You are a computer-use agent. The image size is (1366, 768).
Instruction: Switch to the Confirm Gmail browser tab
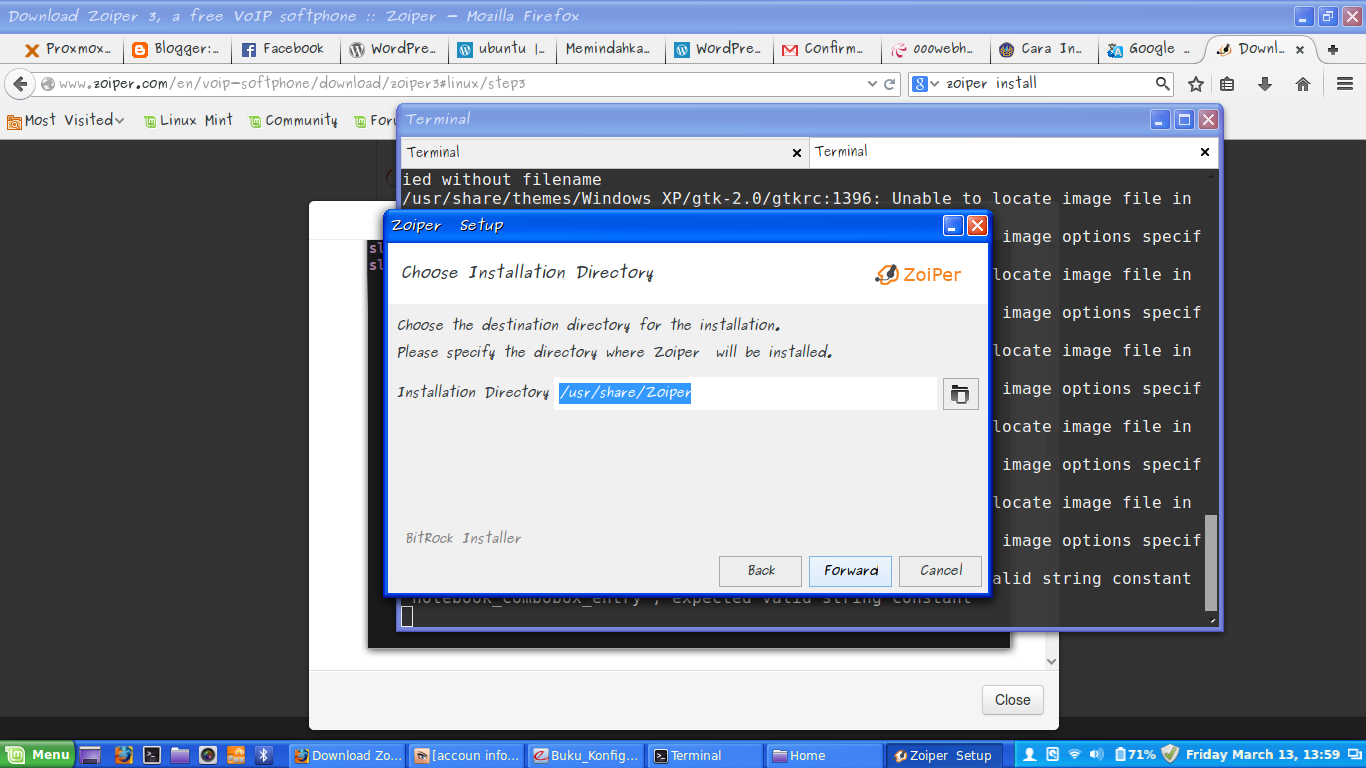click(826, 49)
